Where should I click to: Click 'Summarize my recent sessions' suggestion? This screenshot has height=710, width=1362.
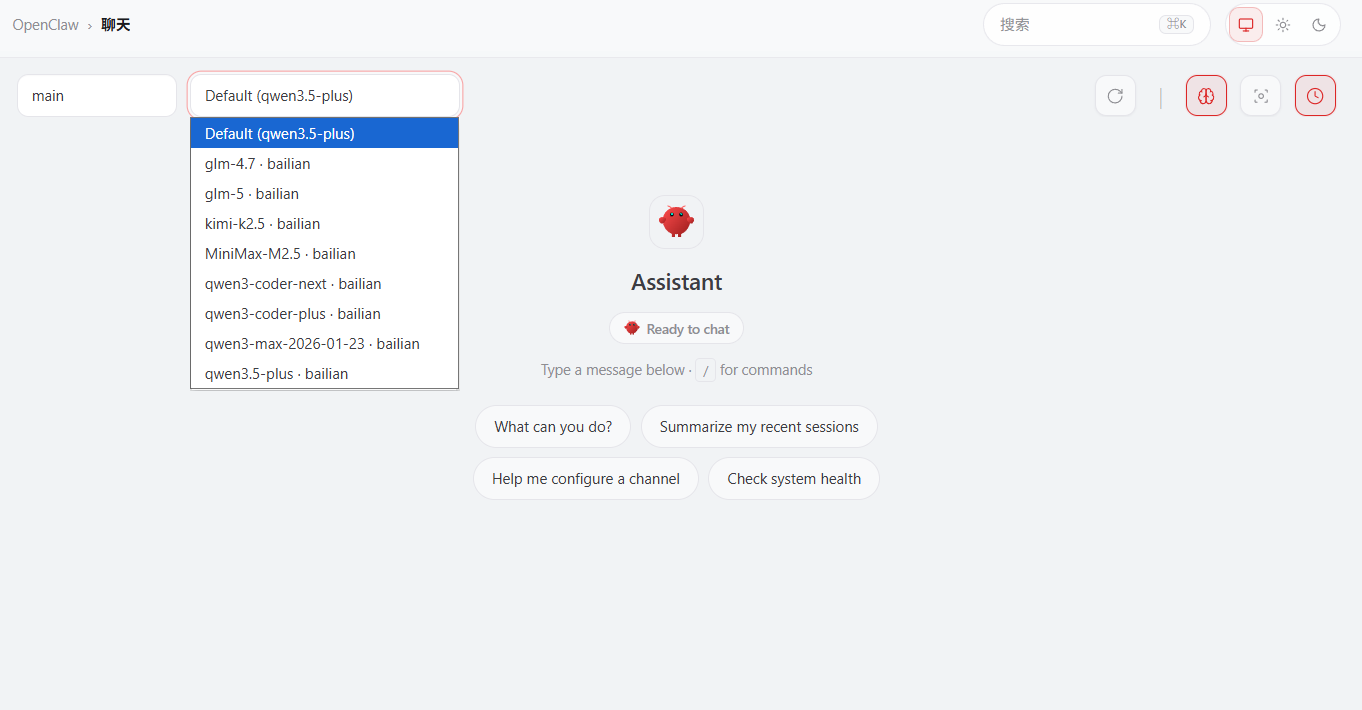coord(759,427)
